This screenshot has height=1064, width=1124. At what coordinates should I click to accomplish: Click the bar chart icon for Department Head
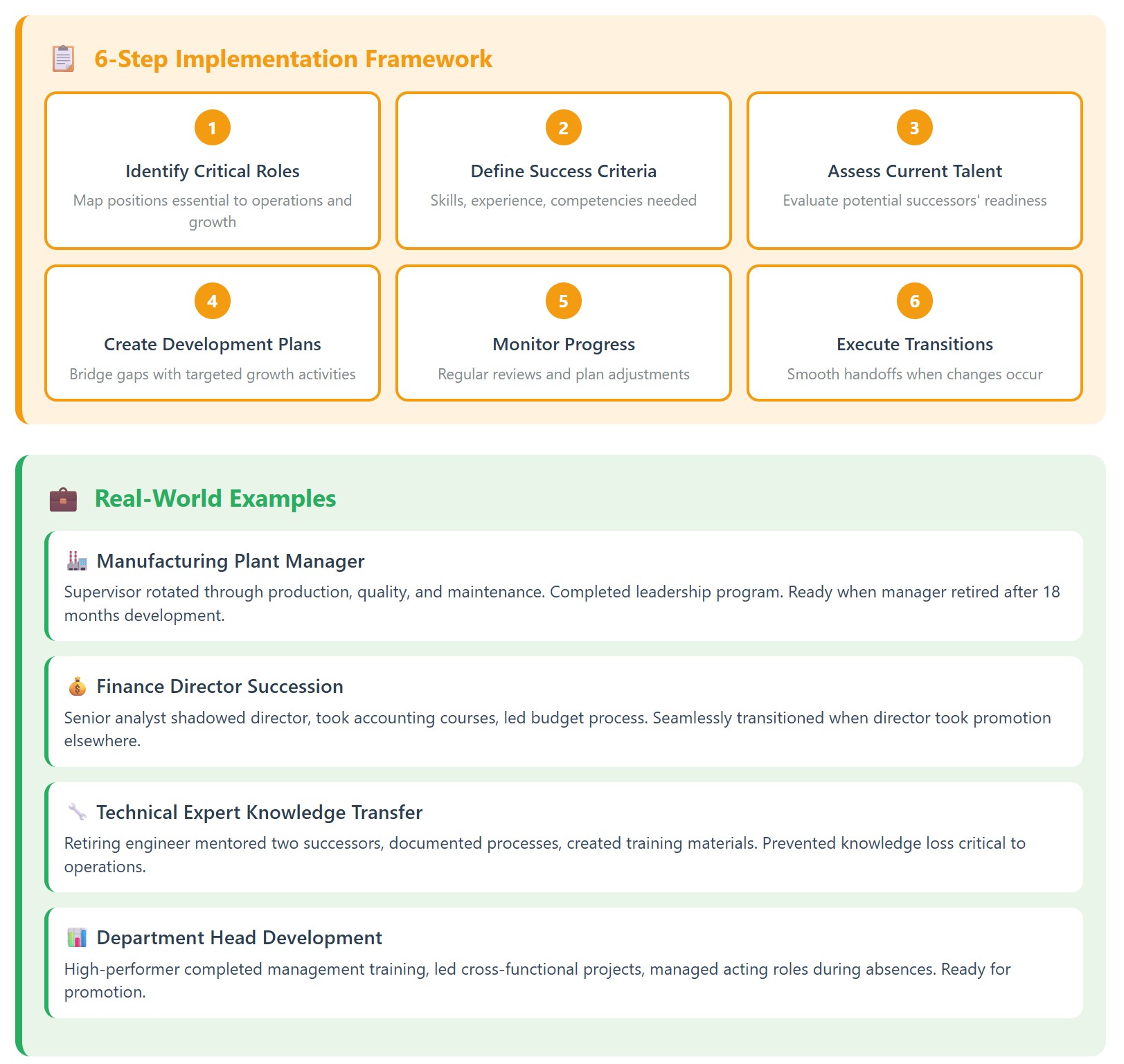[77, 938]
